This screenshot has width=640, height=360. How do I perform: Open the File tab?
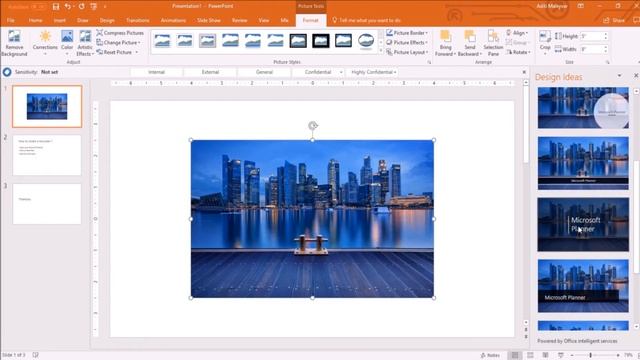(11, 20)
